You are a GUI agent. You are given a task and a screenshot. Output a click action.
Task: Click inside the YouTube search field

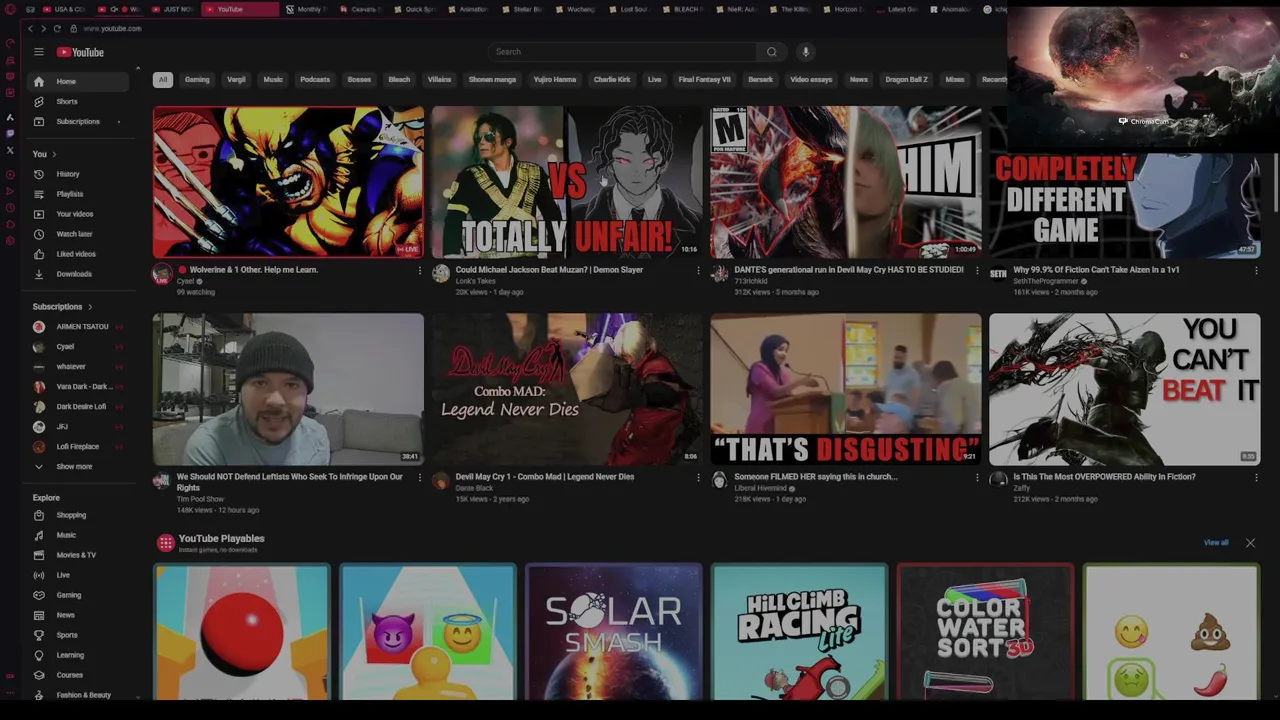[622, 52]
